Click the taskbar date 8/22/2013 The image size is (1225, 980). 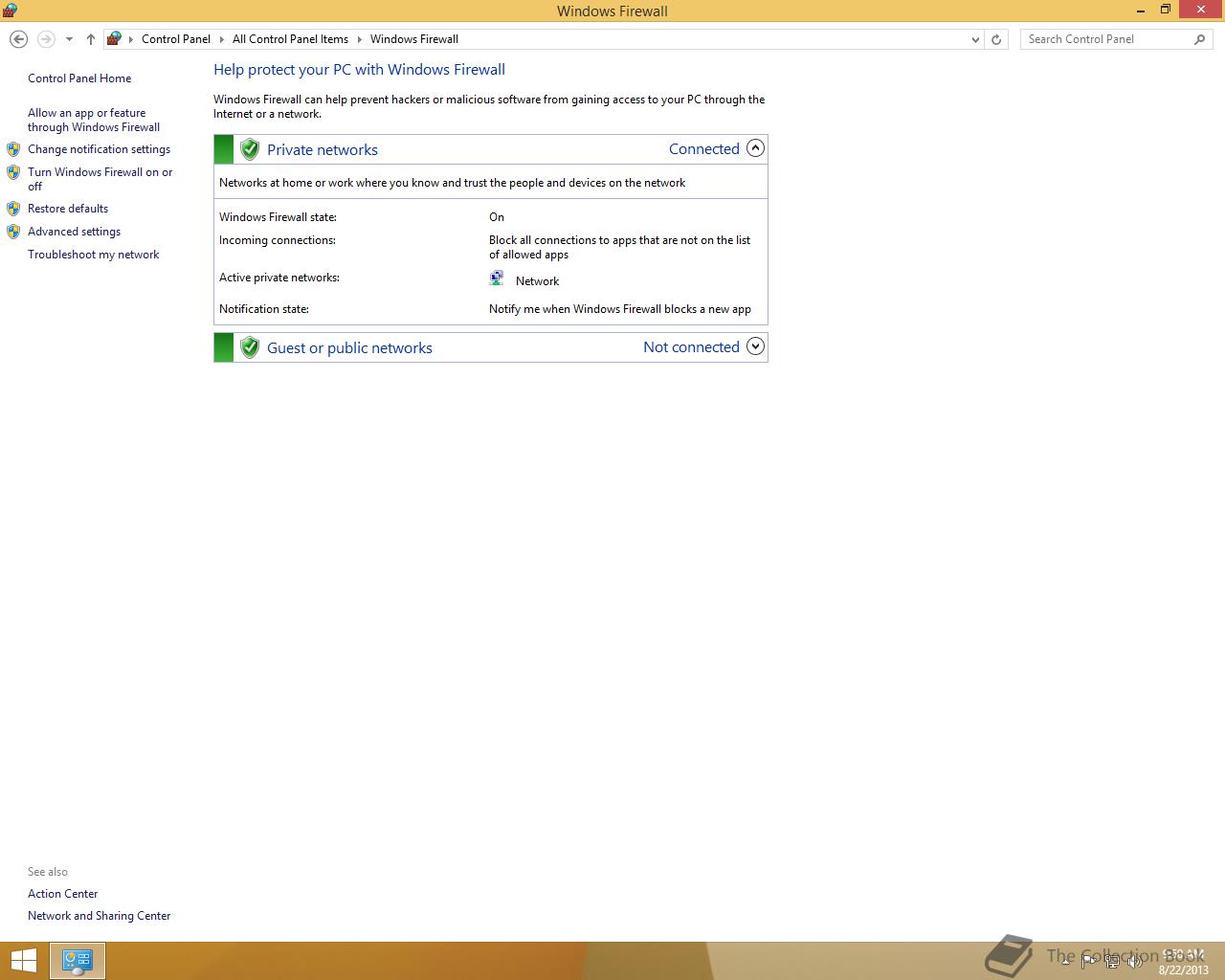tap(1184, 969)
